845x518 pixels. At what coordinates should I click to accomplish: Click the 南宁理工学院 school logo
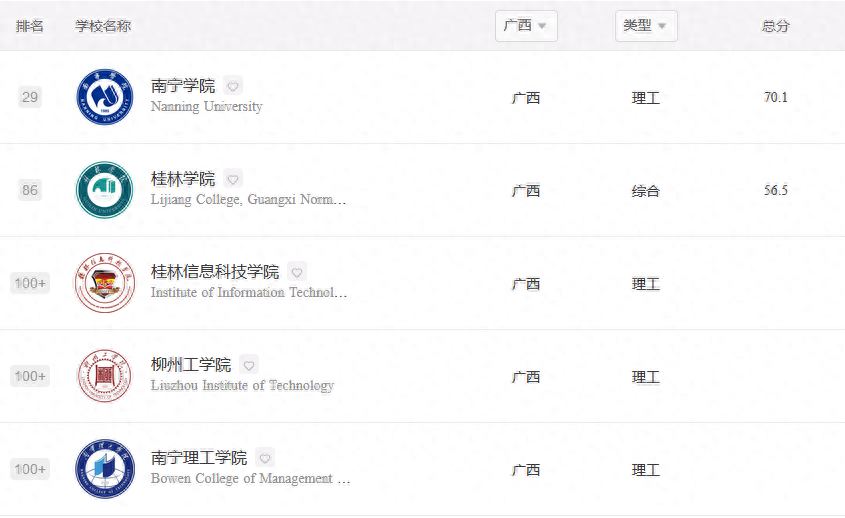coord(105,469)
